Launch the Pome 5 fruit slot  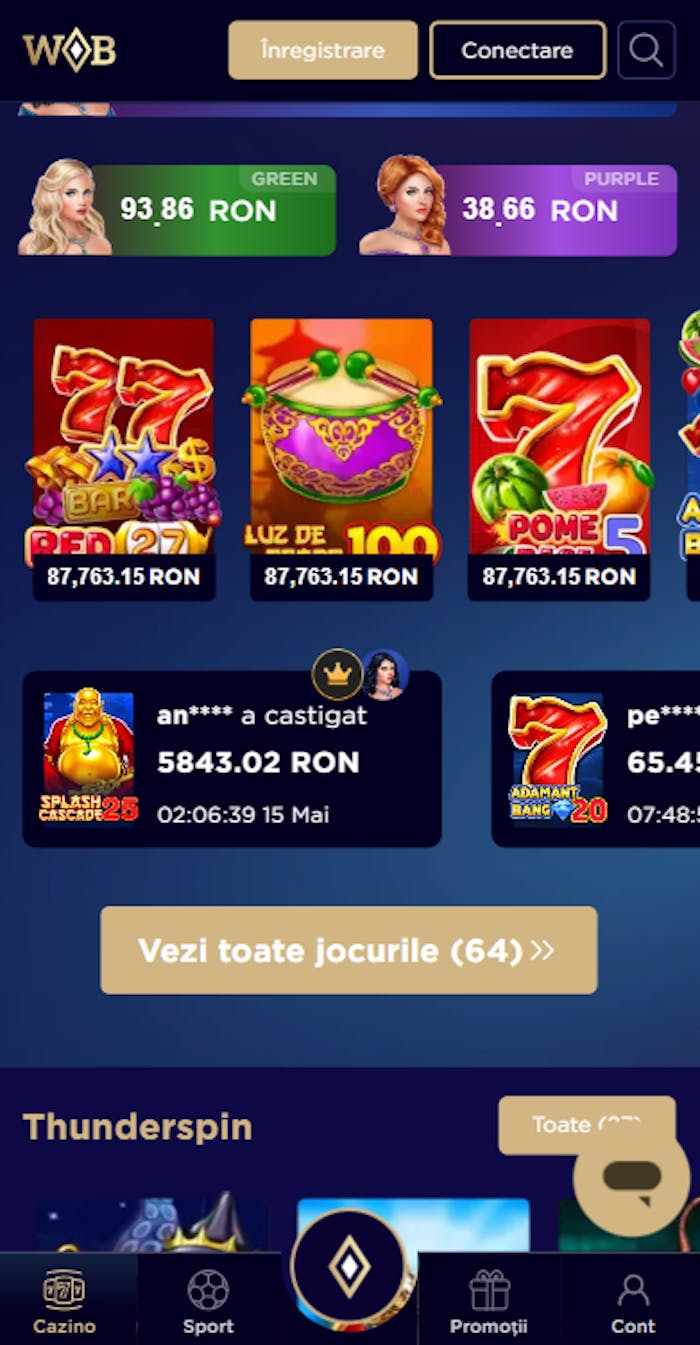560,459
